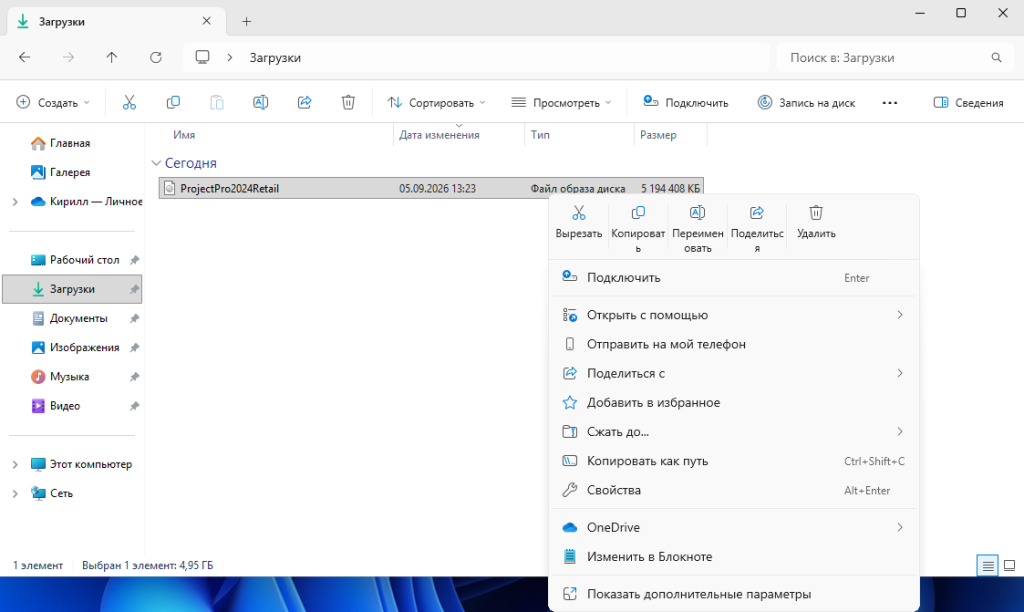The width and height of the screenshot is (1024, 612).
Task: Open the Поделиться с submenu
Action: pyautogui.click(x=734, y=374)
